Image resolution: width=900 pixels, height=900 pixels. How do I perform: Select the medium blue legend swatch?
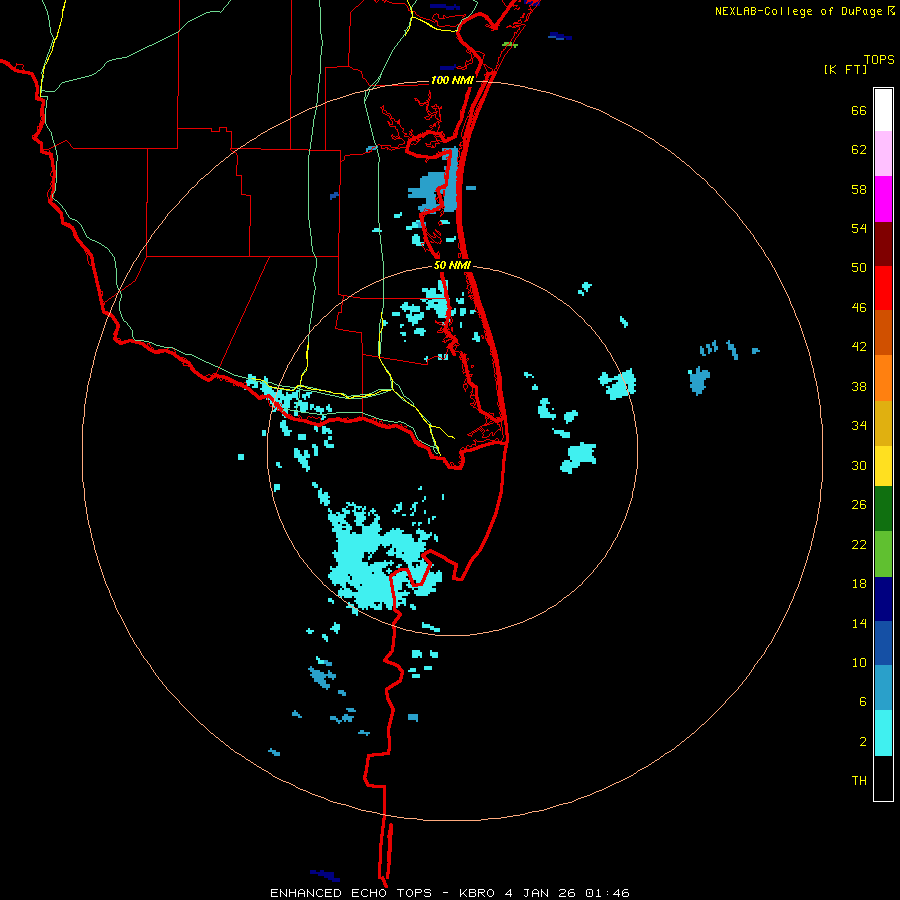(883, 643)
